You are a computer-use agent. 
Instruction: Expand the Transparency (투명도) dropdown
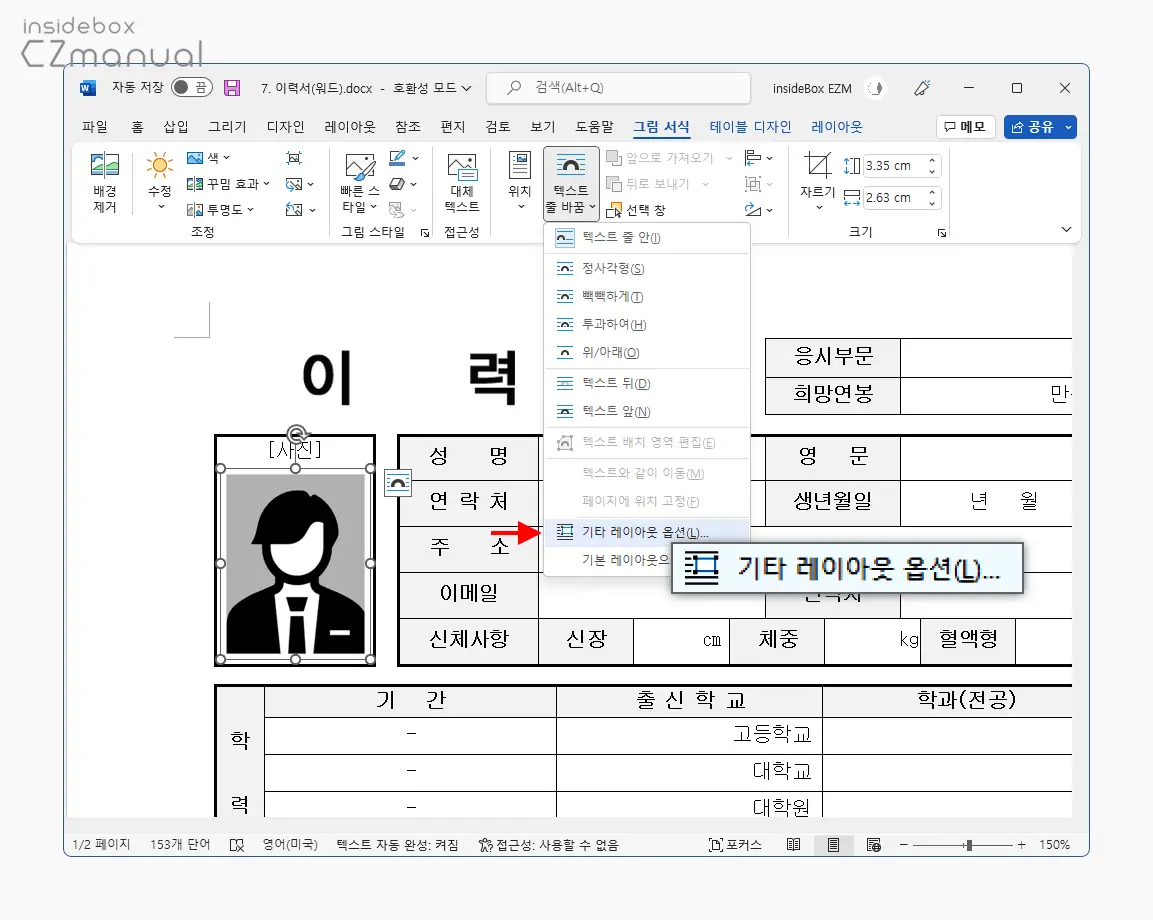[x=251, y=210]
